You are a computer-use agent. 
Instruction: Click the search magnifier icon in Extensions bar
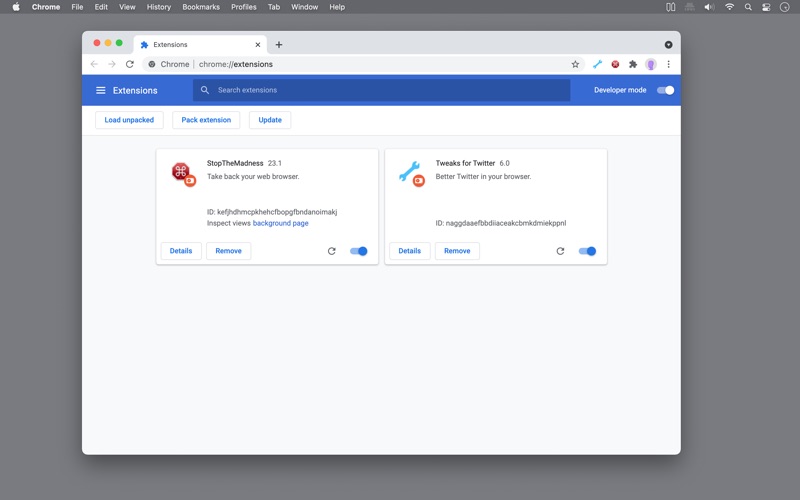point(205,90)
